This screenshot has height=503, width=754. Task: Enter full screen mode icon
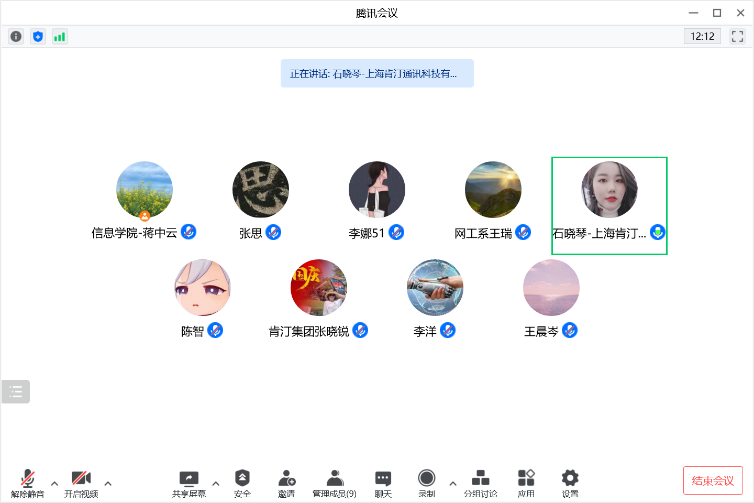[737, 36]
